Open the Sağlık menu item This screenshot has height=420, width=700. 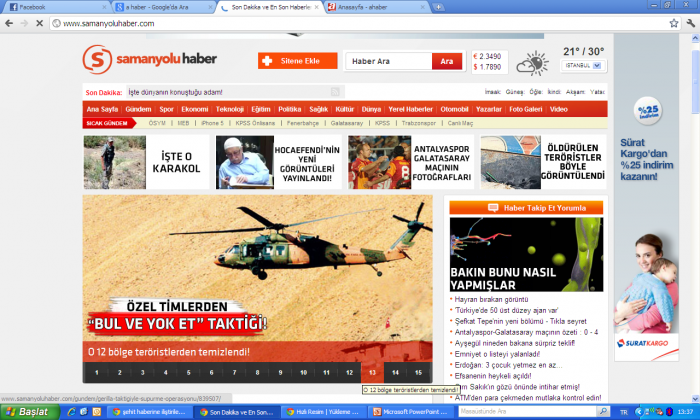click(x=318, y=109)
